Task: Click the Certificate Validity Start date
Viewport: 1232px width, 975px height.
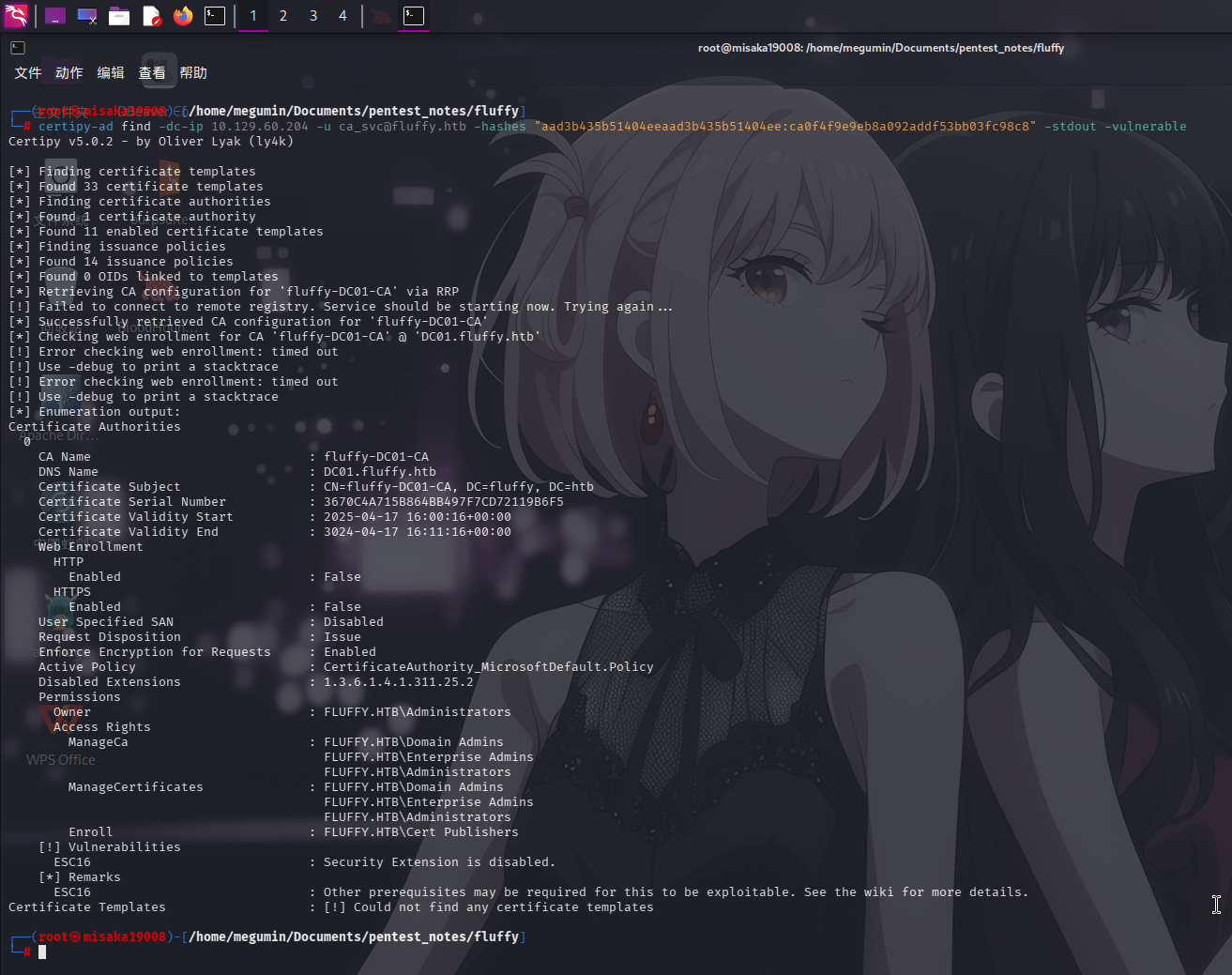Action: click(418, 517)
